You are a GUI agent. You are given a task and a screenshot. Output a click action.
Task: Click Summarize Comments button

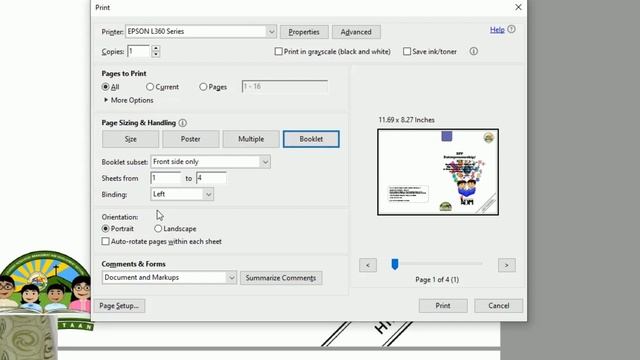click(281, 278)
